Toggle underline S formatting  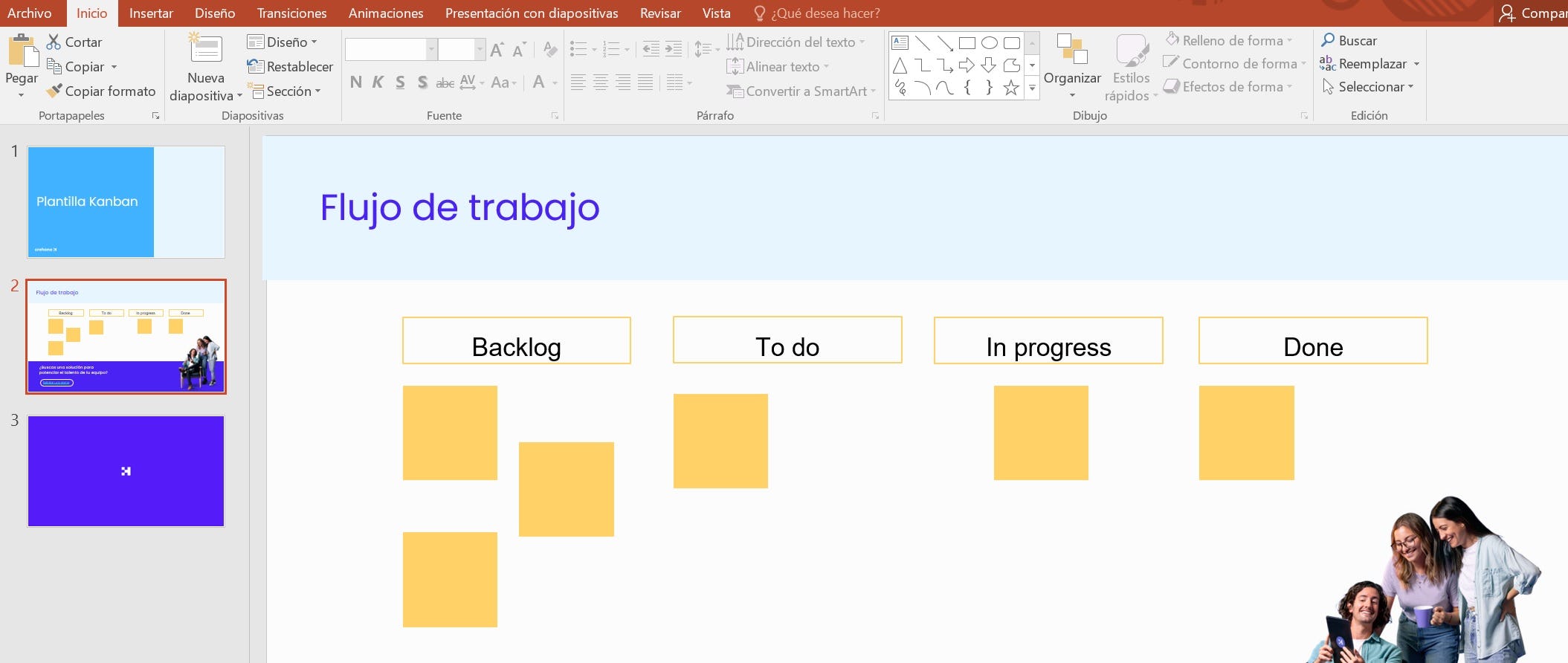click(400, 83)
